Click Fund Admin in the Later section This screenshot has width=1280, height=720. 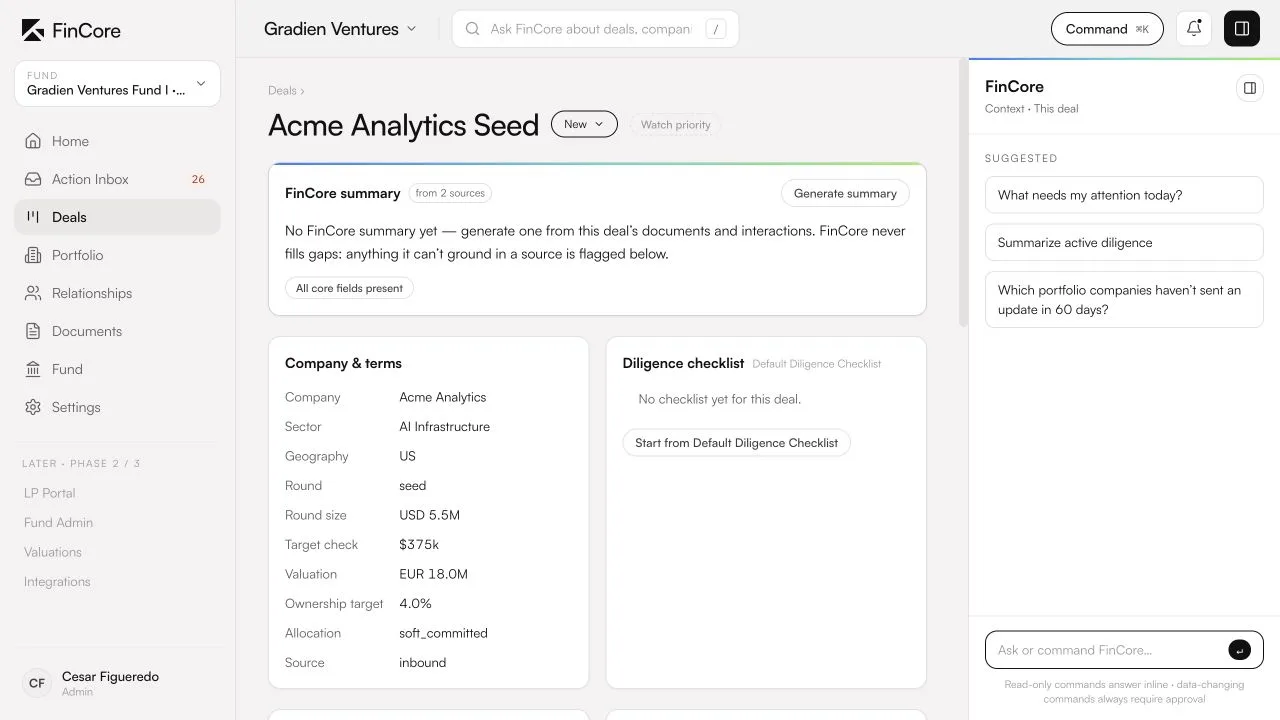(x=58, y=522)
